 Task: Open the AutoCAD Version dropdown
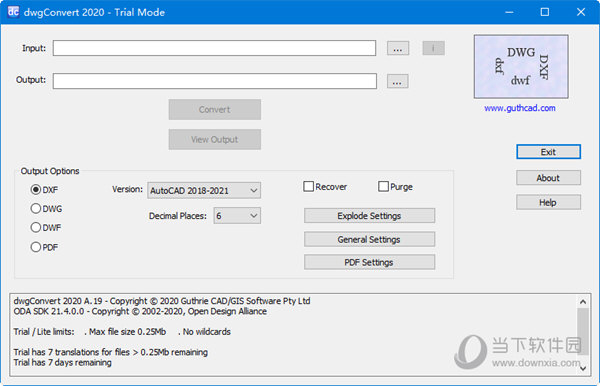(x=204, y=191)
